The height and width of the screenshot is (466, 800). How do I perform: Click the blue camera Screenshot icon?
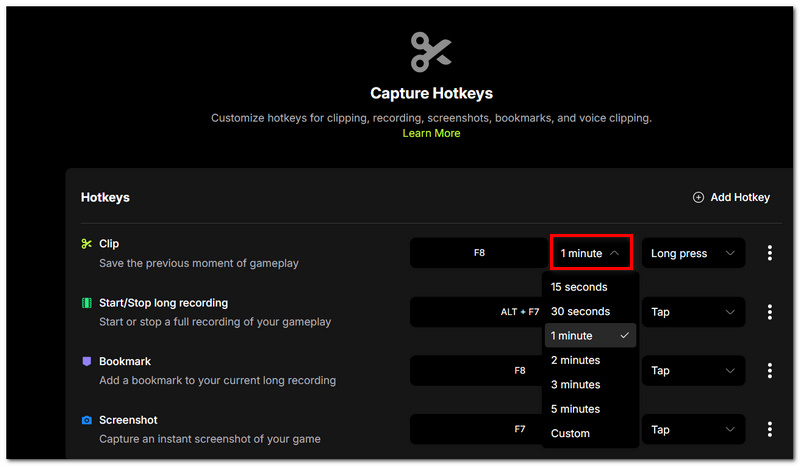coord(87,420)
